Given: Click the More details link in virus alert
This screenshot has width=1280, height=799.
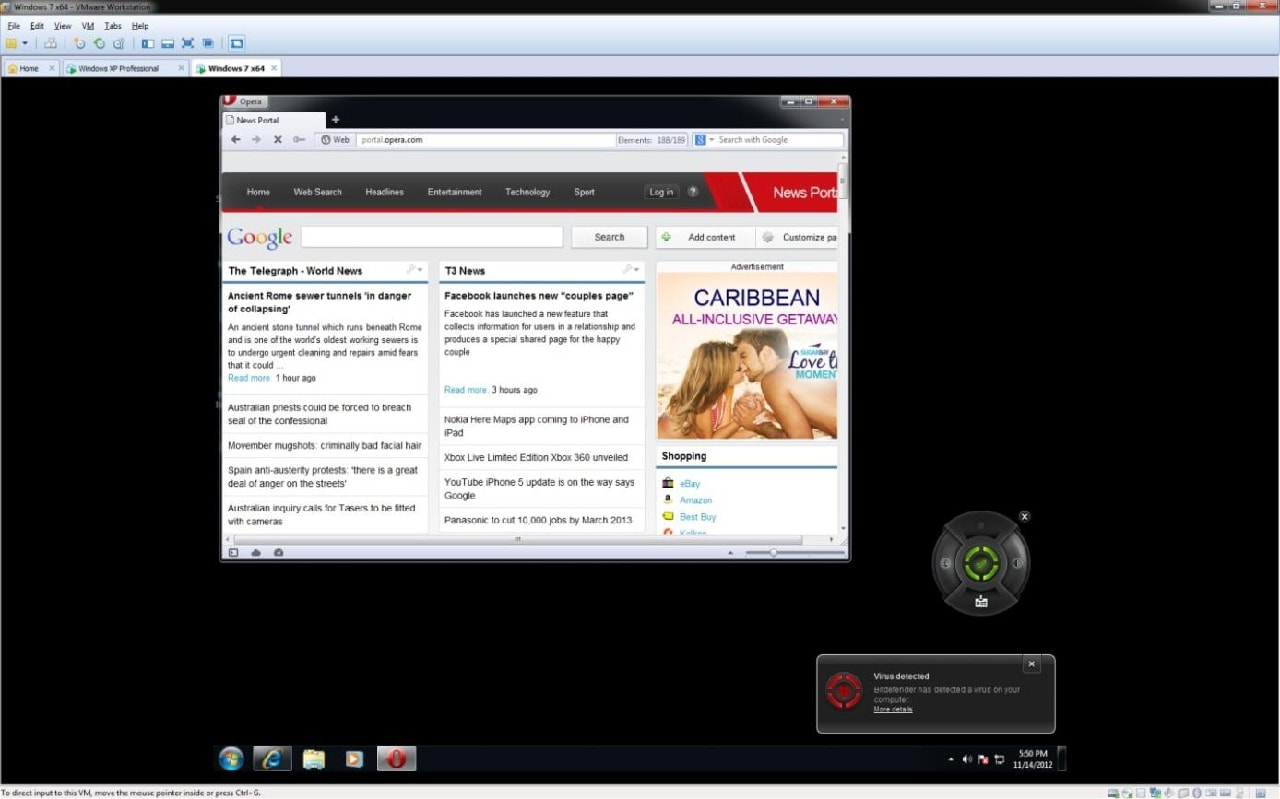Looking at the screenshot, I should (893, 710).
